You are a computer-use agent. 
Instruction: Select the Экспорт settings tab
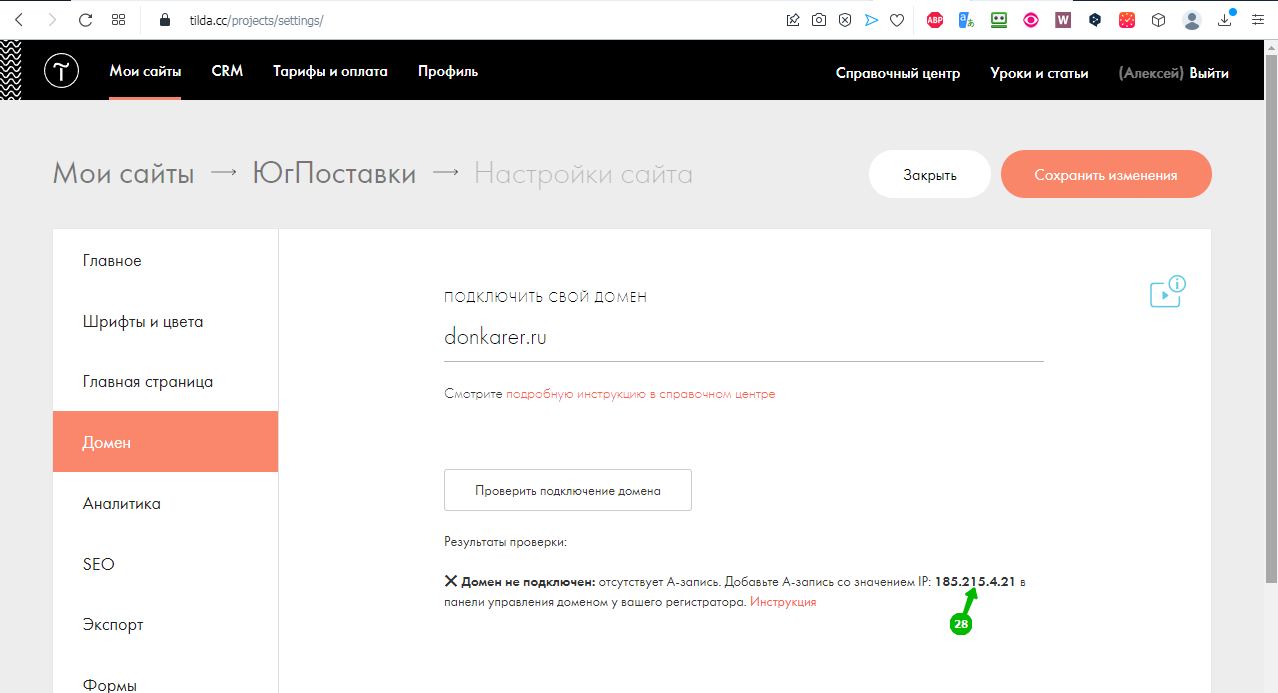click(165, 625)
